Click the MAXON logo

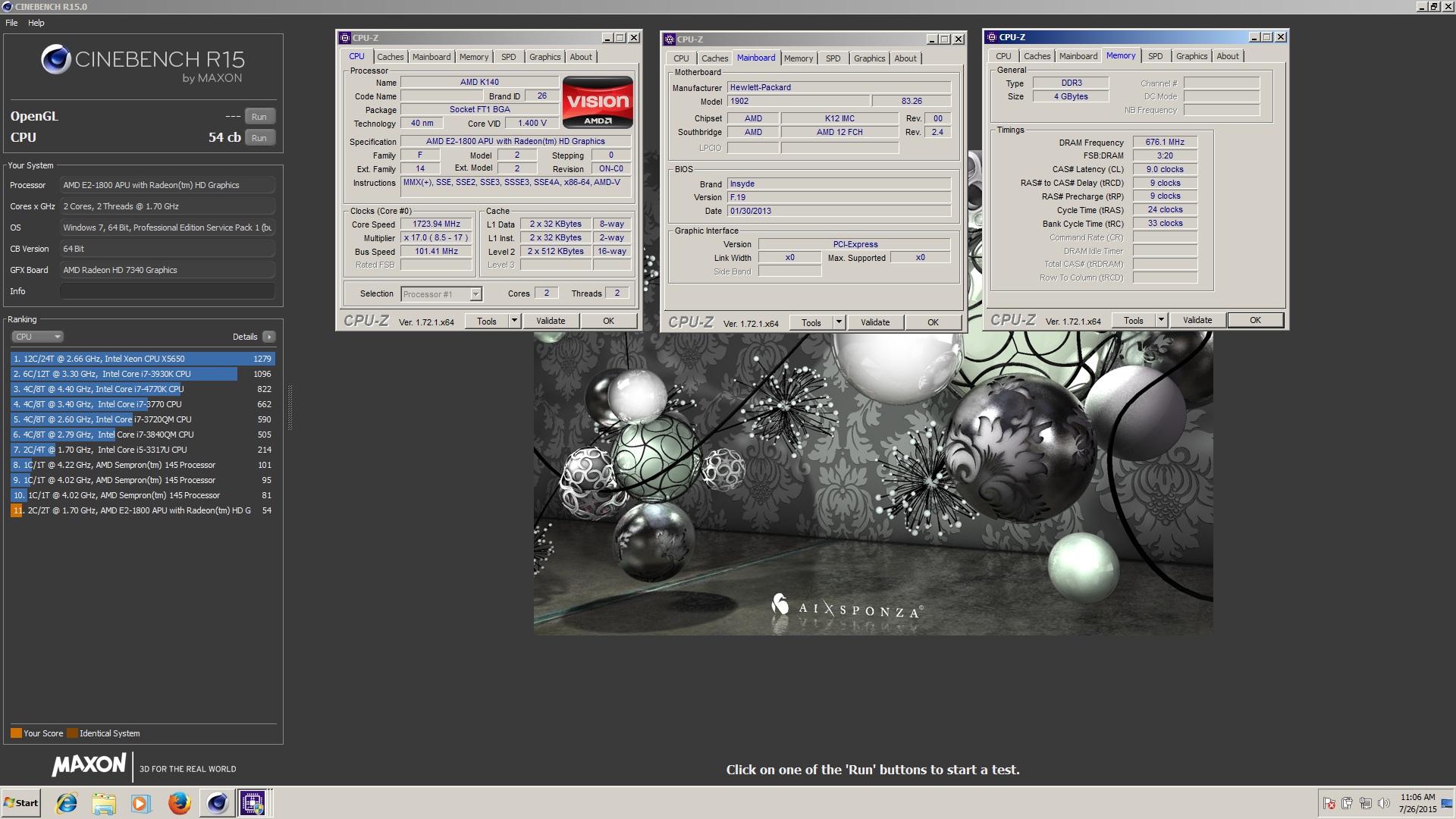pyautogui.click(x=89, y=765)
